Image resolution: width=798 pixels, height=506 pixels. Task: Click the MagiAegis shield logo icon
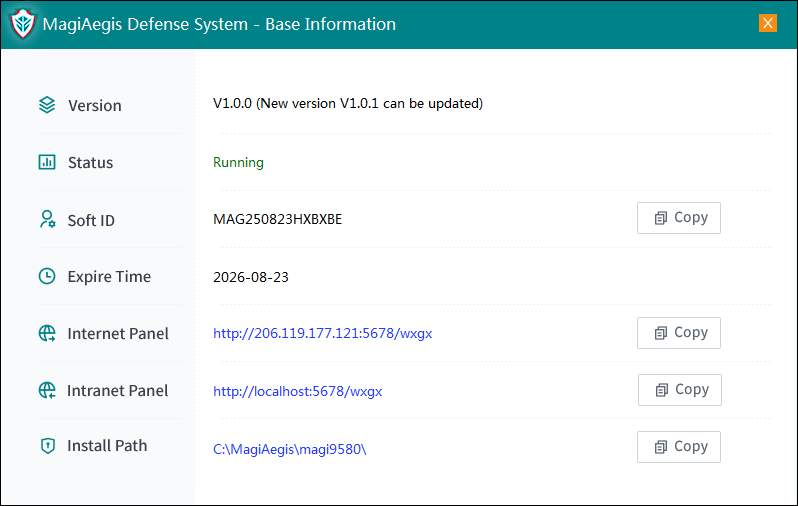coord(23,24)
